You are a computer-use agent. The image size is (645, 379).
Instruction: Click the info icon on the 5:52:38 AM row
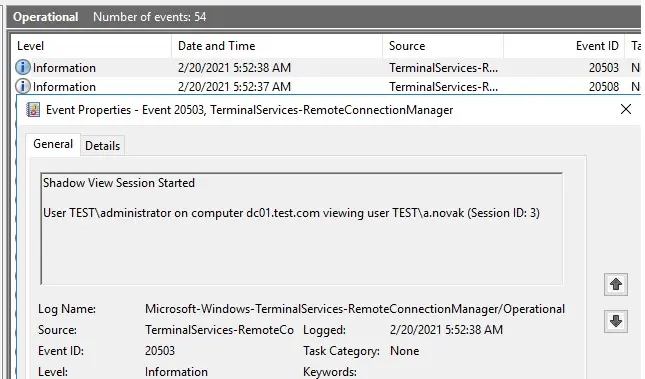point(23,67)
